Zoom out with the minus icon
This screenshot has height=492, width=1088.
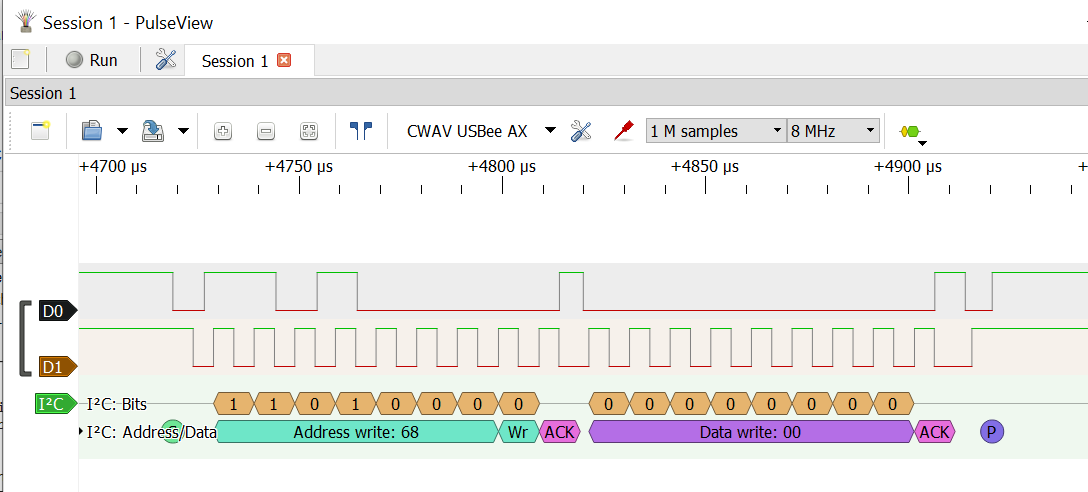point(266,131)
